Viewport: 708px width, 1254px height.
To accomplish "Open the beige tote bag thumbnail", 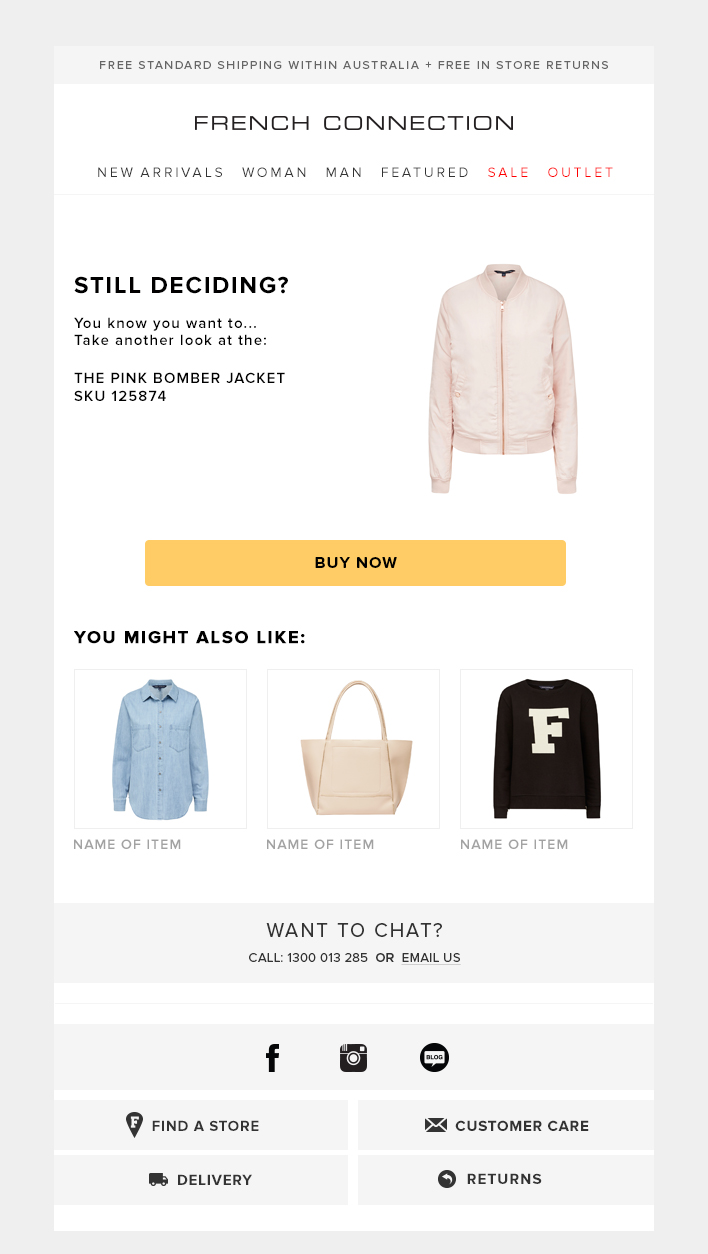I will click(353, 748).
